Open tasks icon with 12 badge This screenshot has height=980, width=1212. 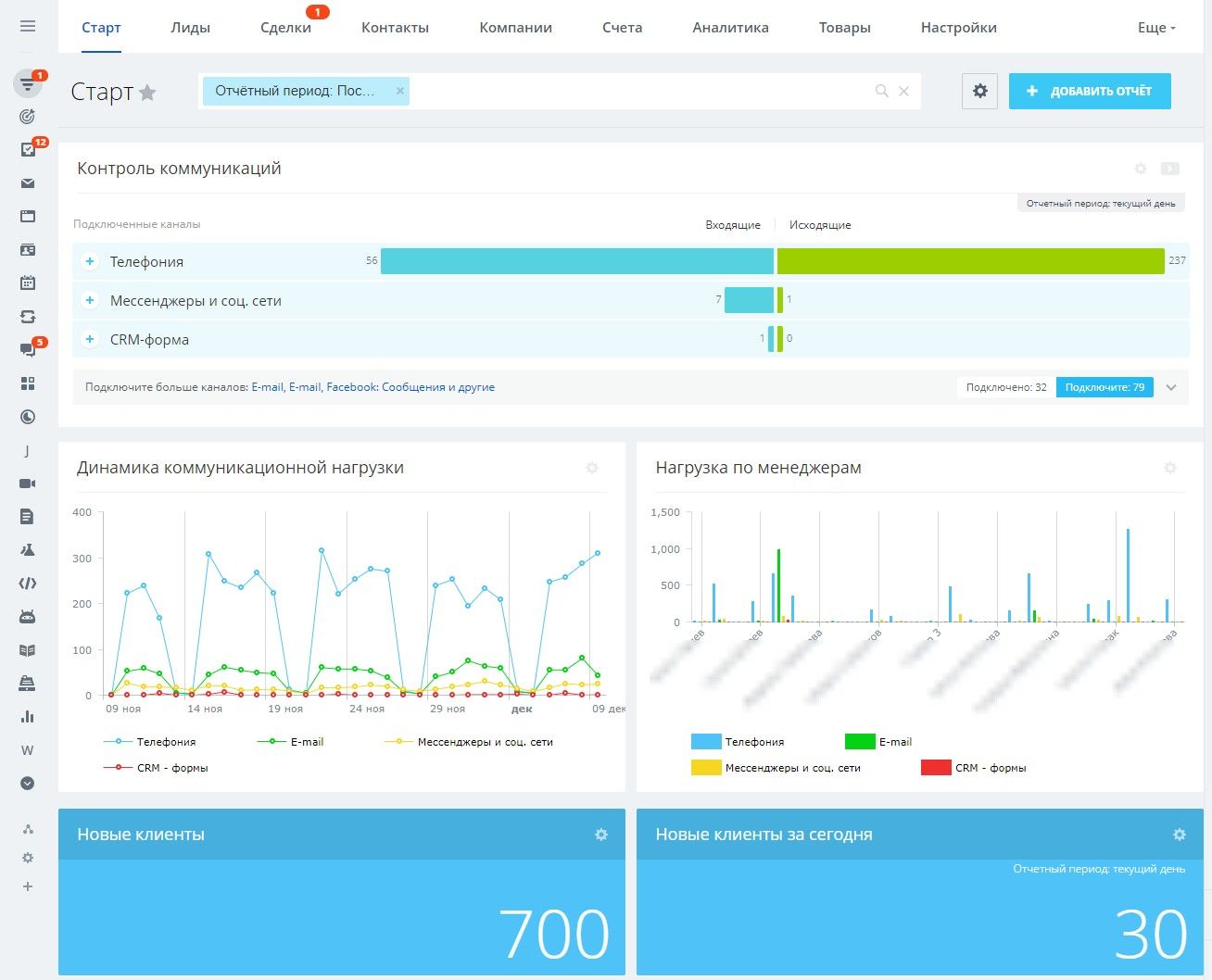click(x=28, y=150)
